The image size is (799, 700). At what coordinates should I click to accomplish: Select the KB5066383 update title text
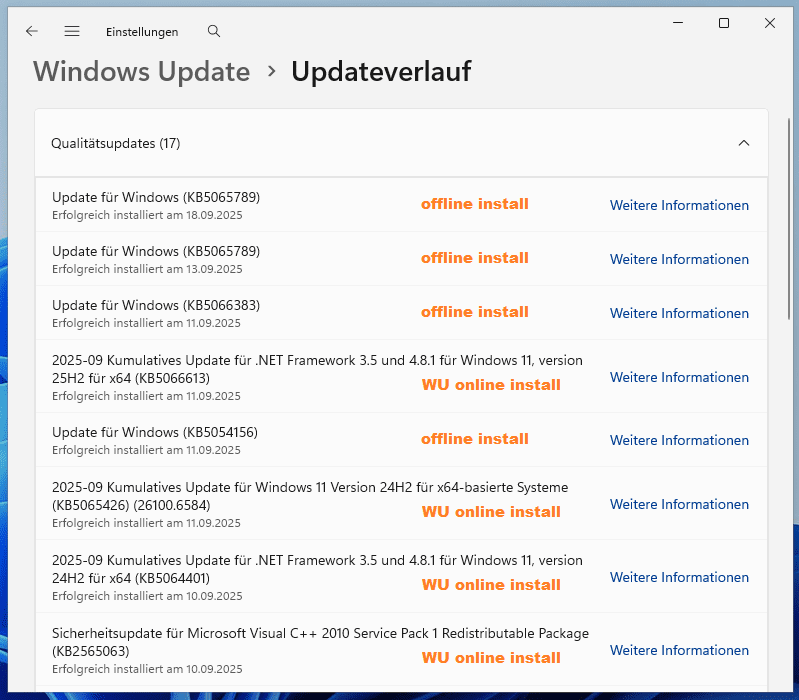click(156, 305)
